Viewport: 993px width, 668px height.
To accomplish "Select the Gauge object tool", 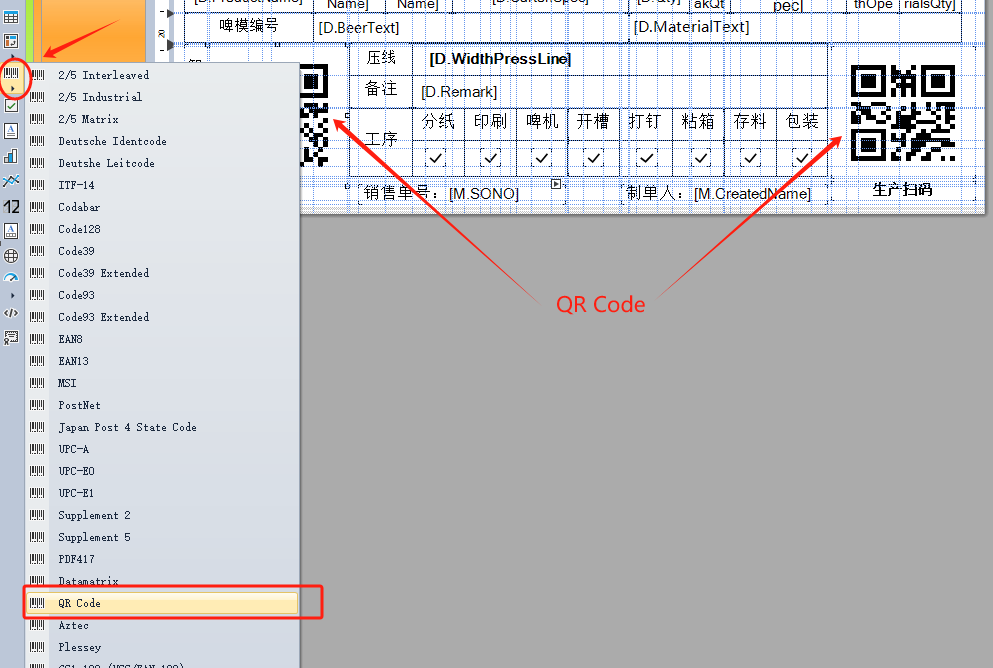I will coord(11,278).
